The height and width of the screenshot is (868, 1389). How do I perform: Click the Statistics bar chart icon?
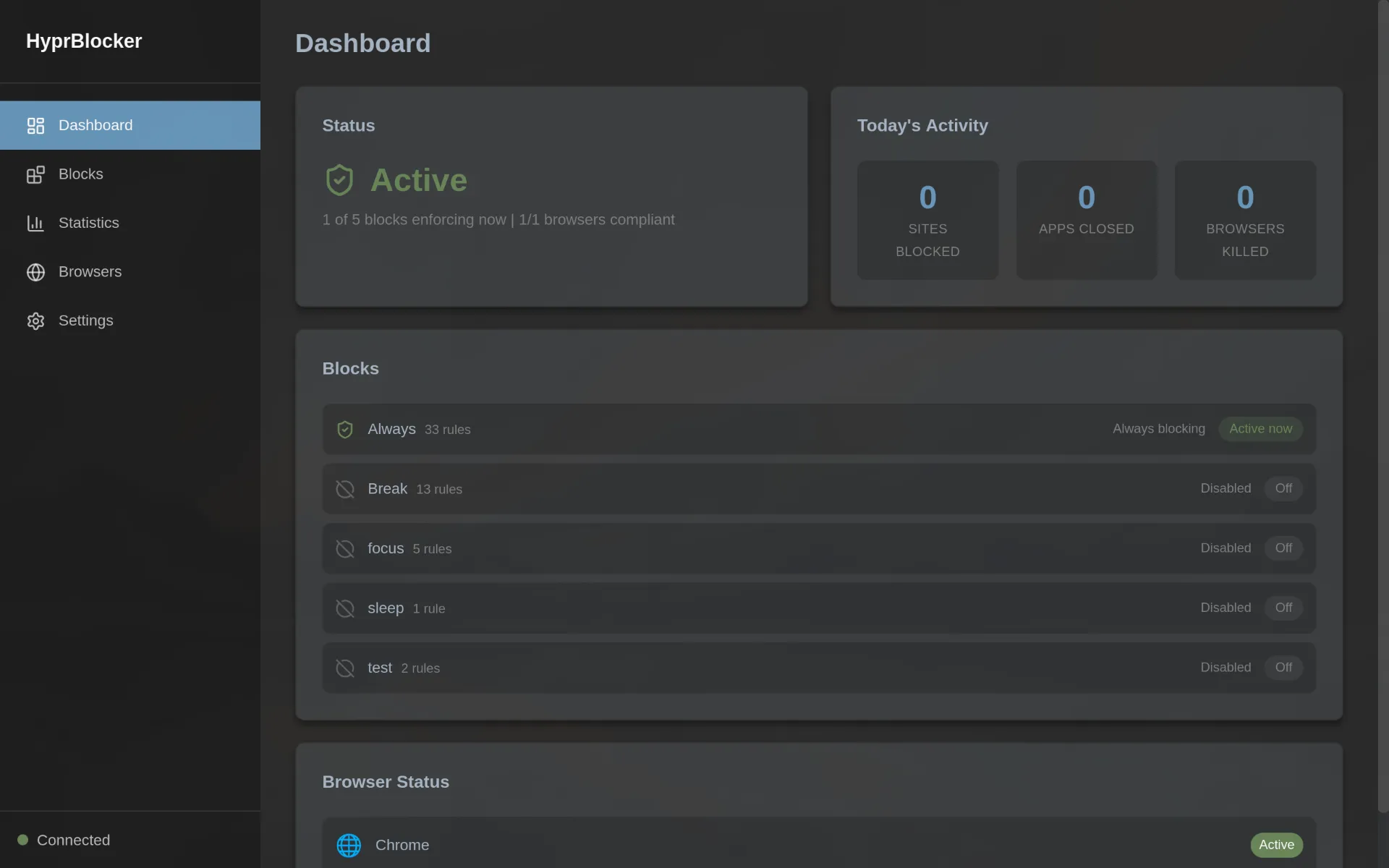tap(35, 224)
